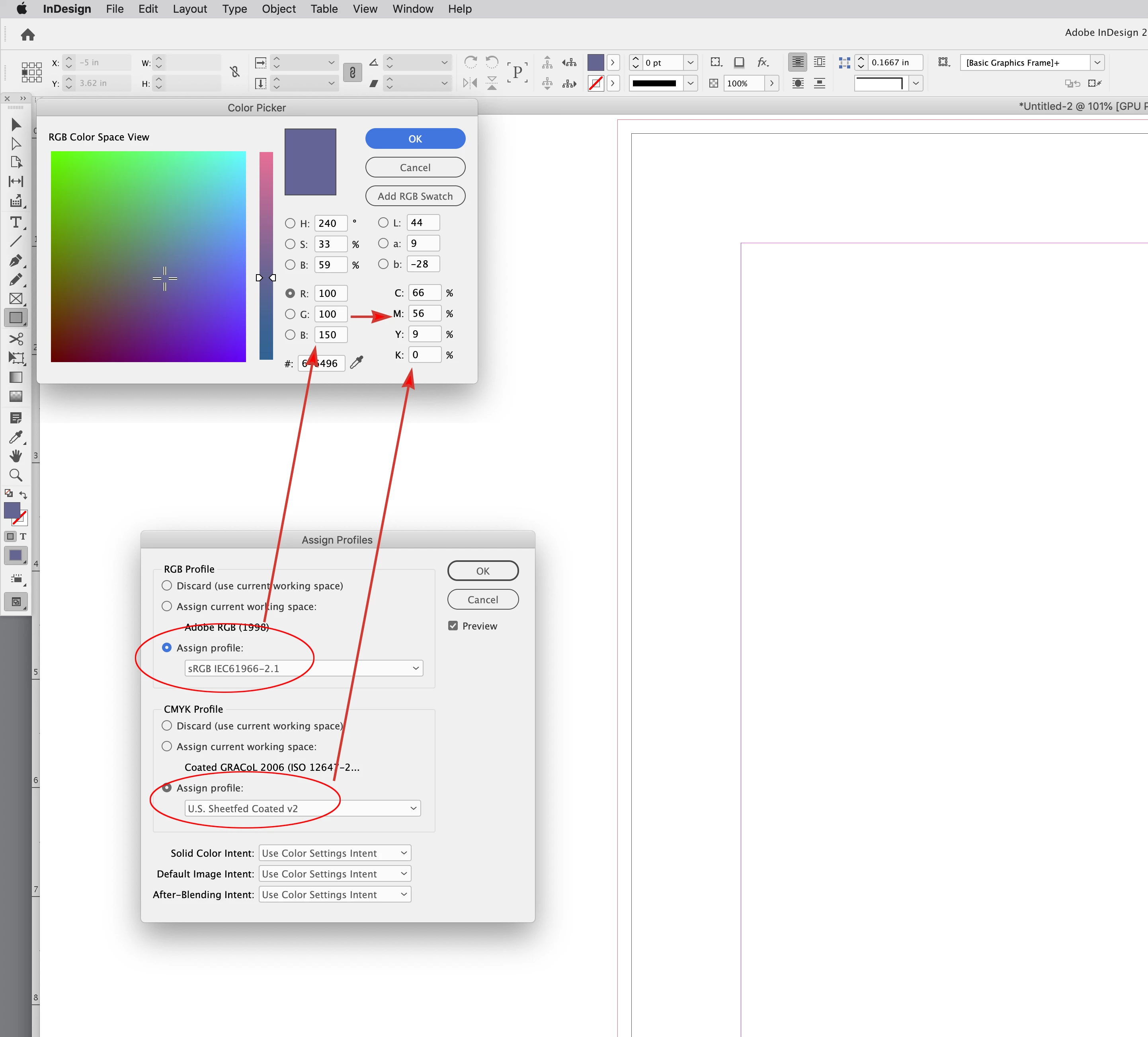Click the Home icon

click(x=28, y=35)
